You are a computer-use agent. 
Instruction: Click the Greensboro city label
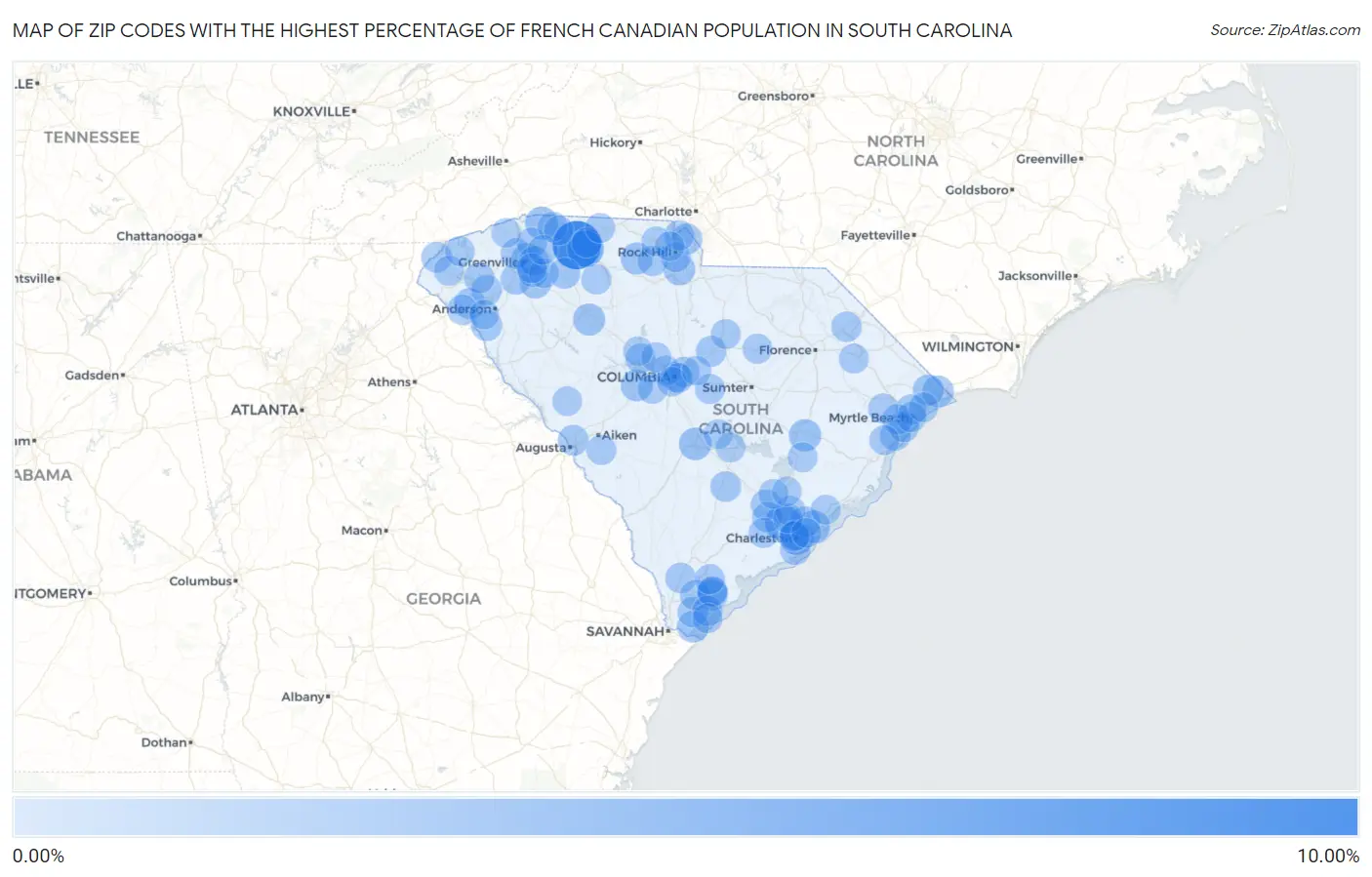(x=776, y=96)
